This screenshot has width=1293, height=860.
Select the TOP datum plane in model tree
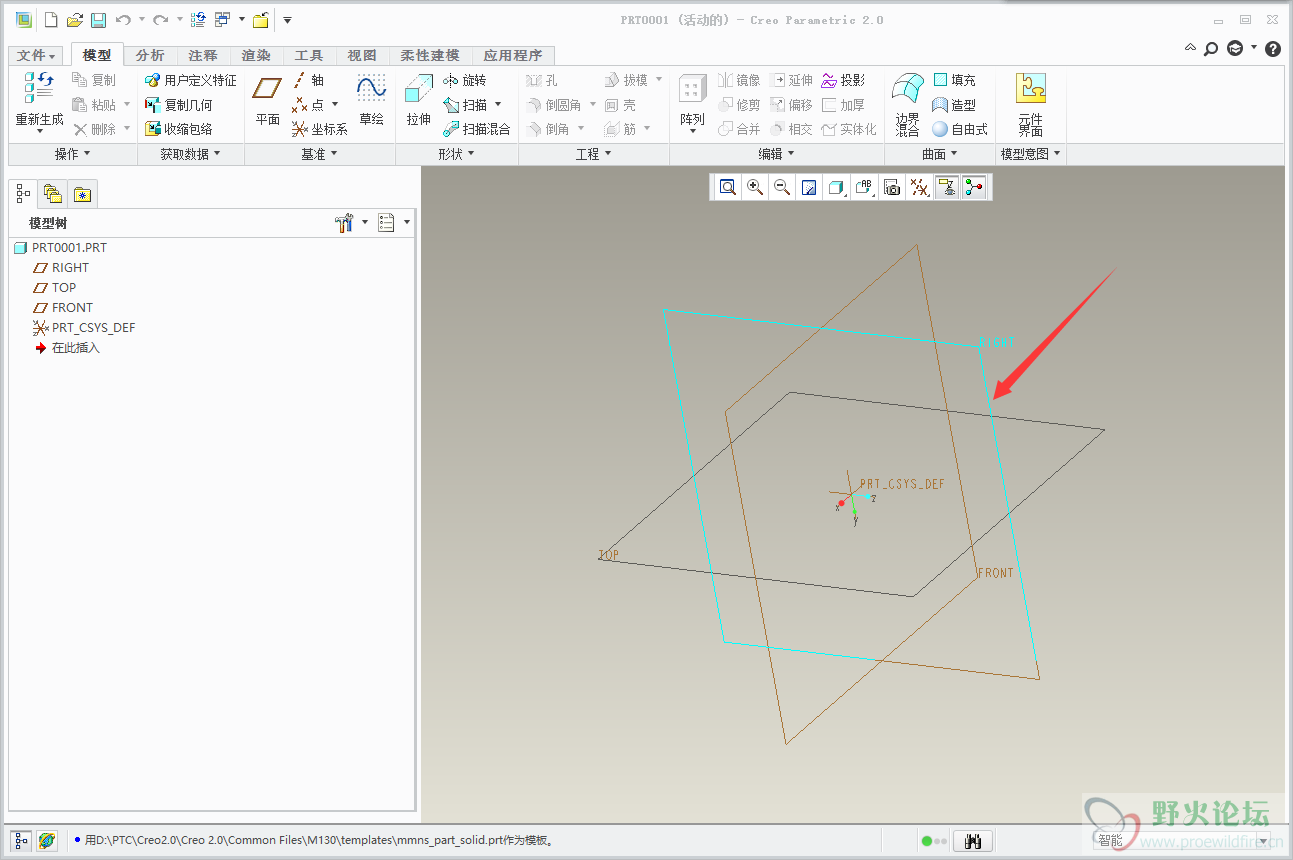tap(54, 288)
